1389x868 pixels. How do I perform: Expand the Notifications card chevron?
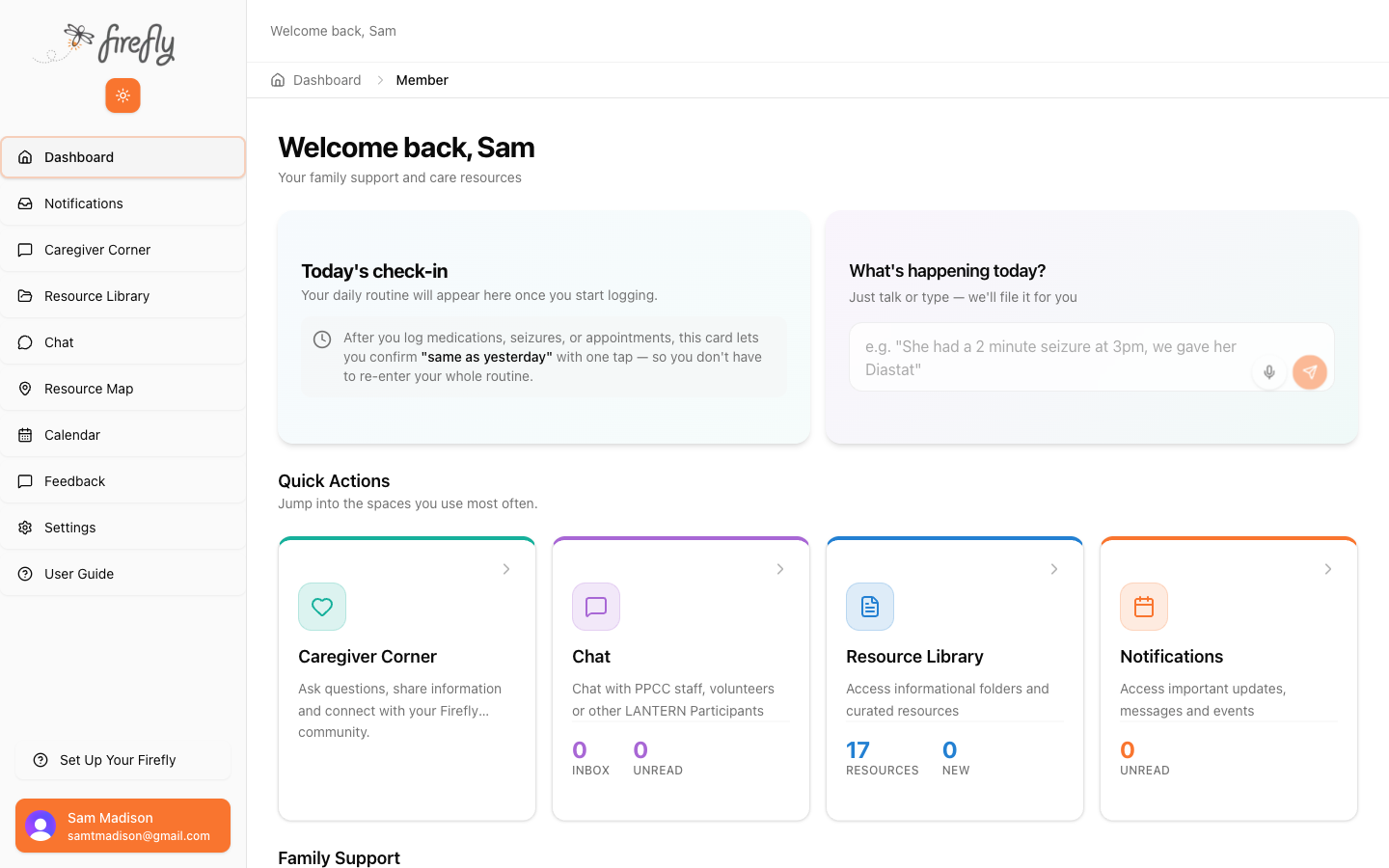click(x=1327, y=569)
